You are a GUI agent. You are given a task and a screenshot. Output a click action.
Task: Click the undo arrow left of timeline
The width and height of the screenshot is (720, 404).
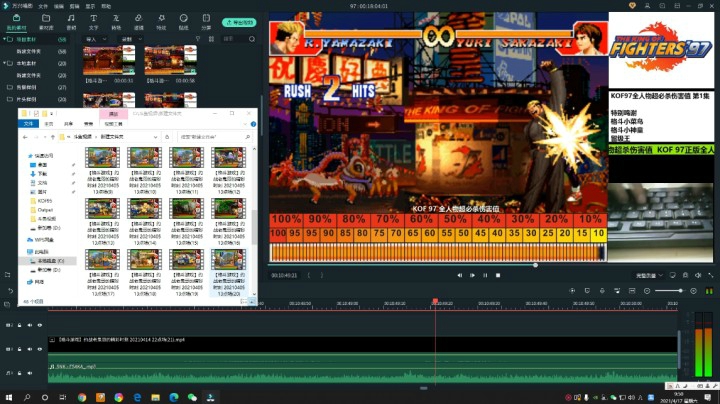[x=10, y=291]
